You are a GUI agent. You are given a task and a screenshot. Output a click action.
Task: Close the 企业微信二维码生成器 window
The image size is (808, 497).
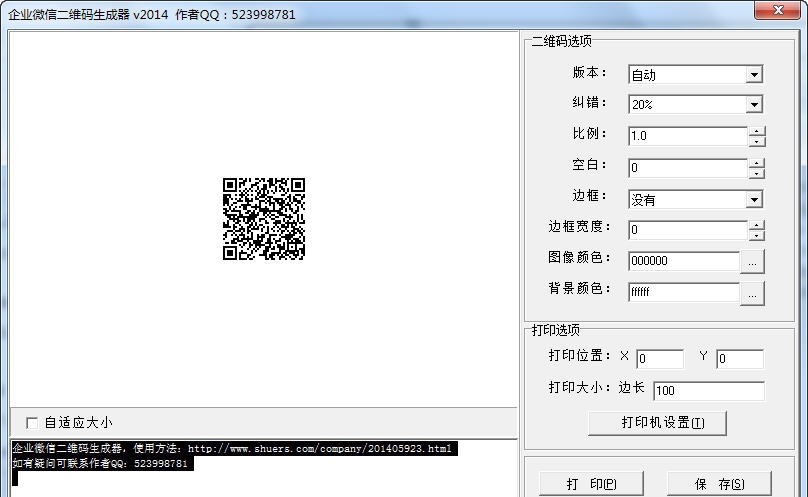pos(778,10)
